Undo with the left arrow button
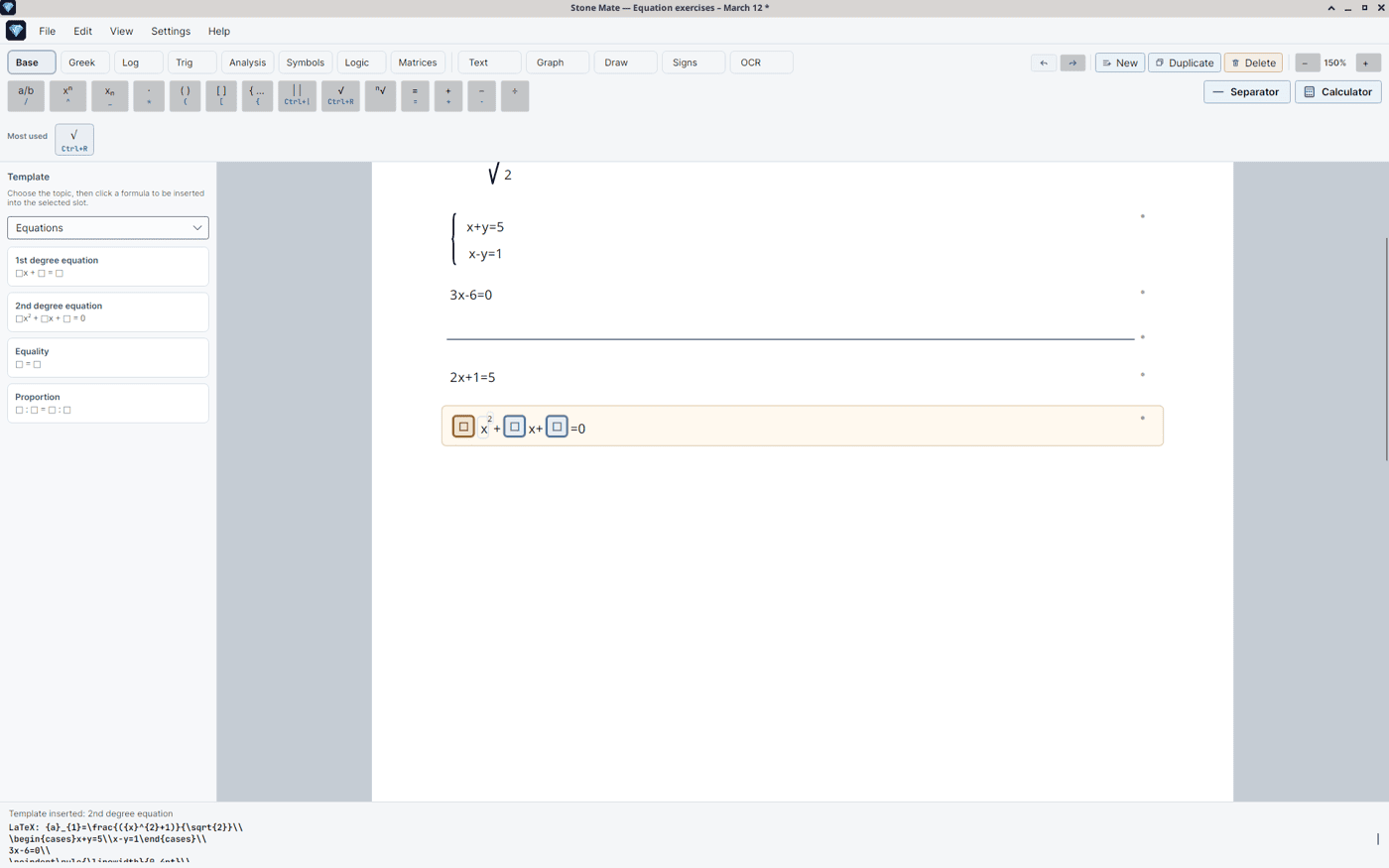 [1044, 62]
